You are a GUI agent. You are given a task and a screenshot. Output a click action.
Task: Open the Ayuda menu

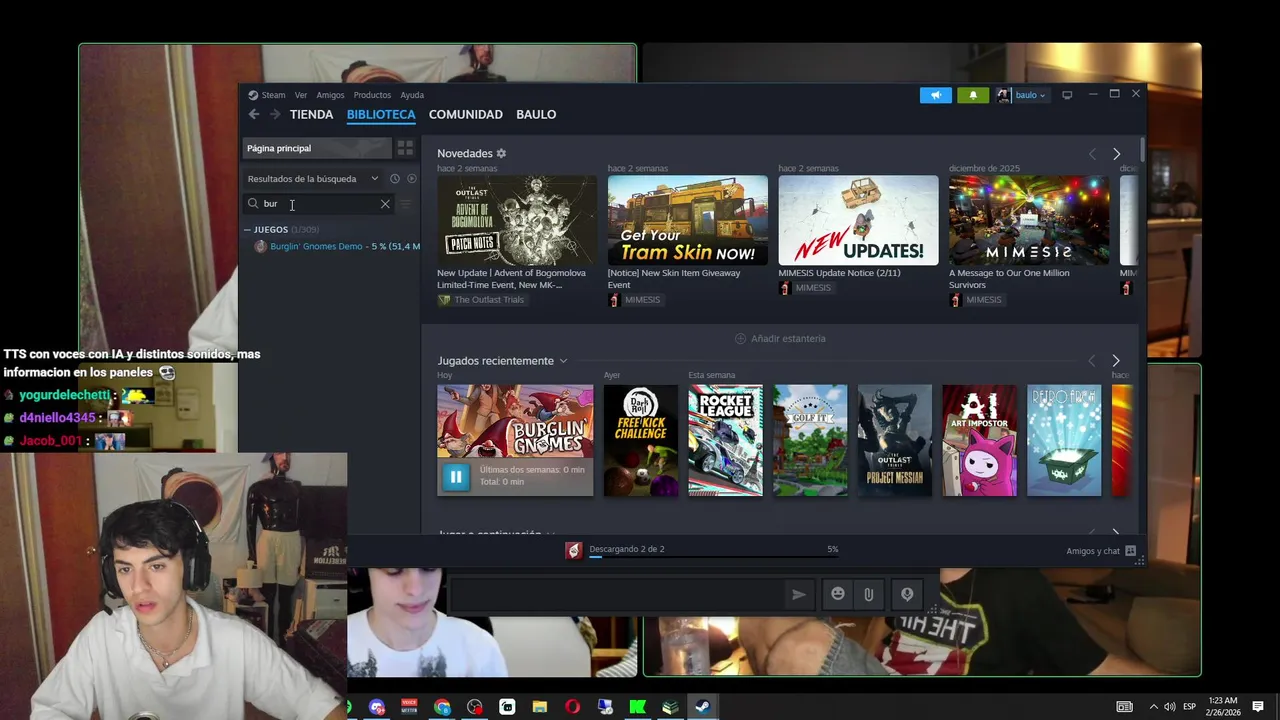click(412, 95)
